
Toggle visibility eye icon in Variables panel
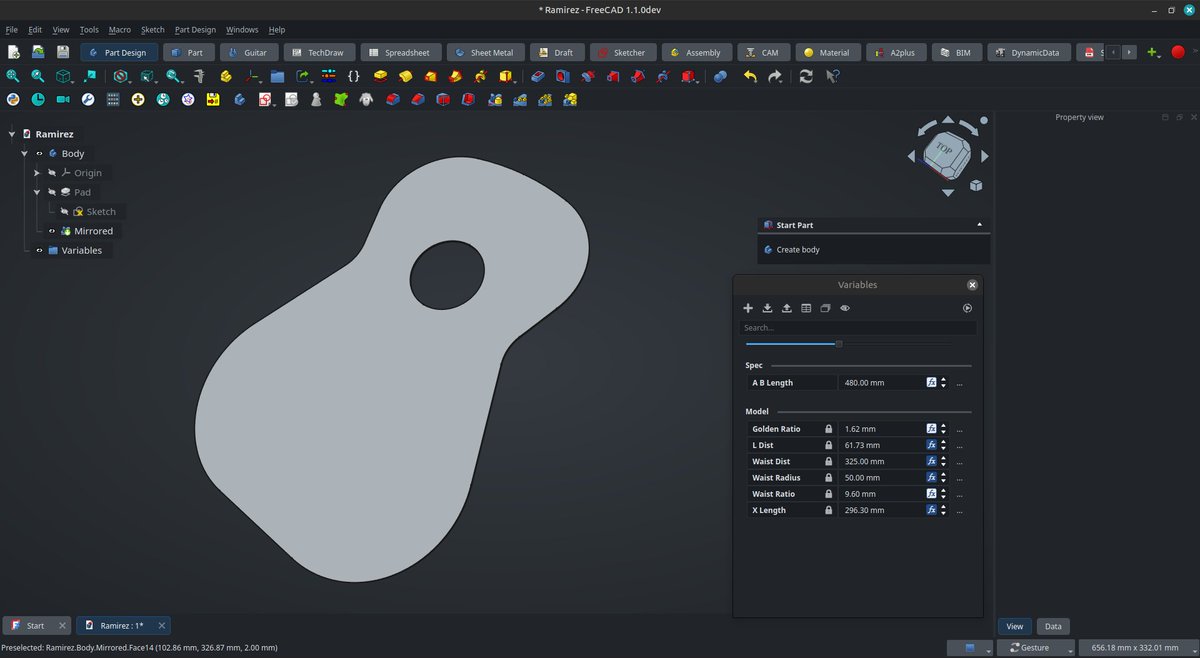tap(845, 308)
